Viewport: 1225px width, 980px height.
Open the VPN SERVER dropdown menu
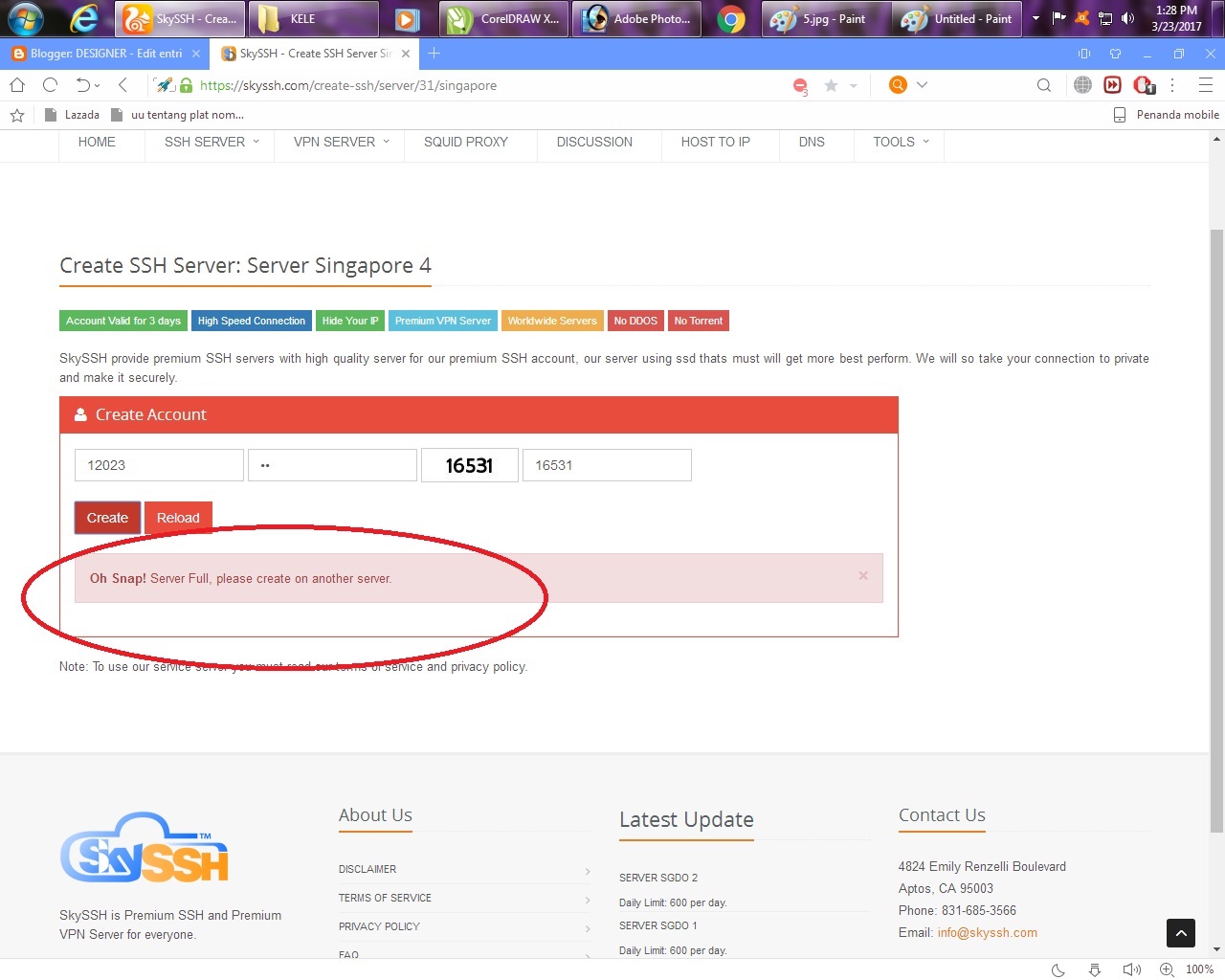pos(333,142)
